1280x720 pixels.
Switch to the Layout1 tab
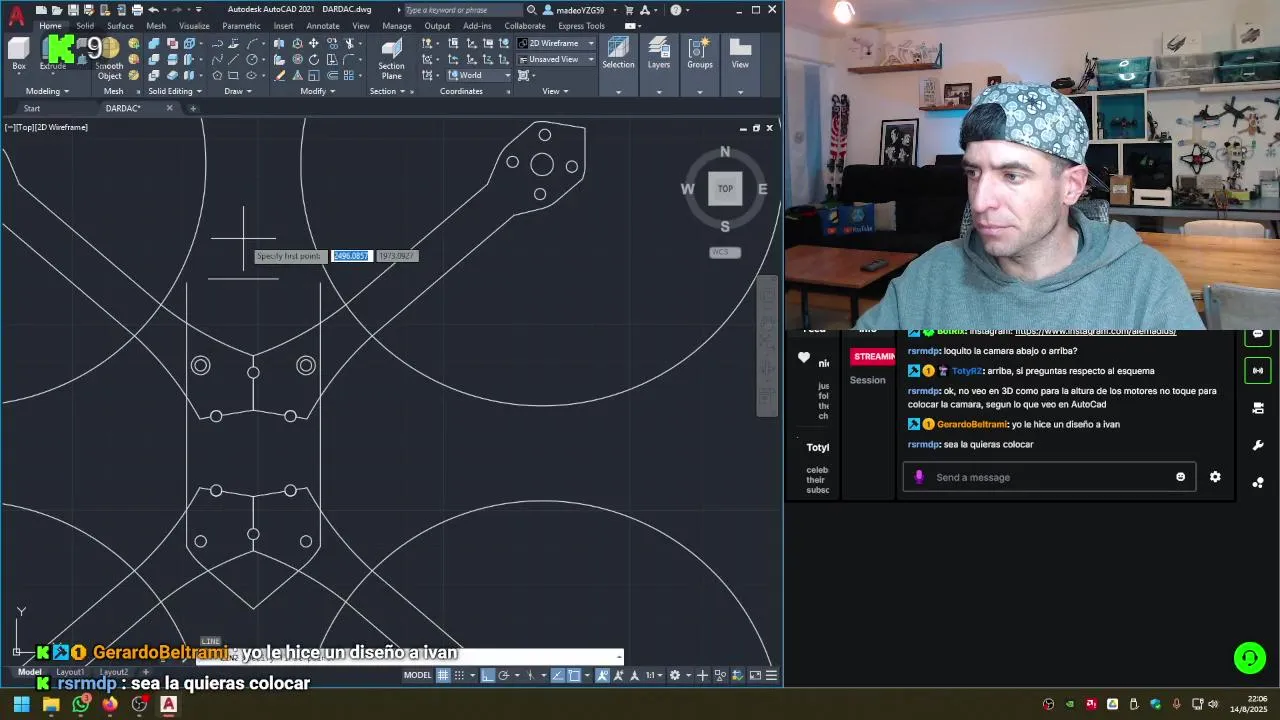(70, 672)
